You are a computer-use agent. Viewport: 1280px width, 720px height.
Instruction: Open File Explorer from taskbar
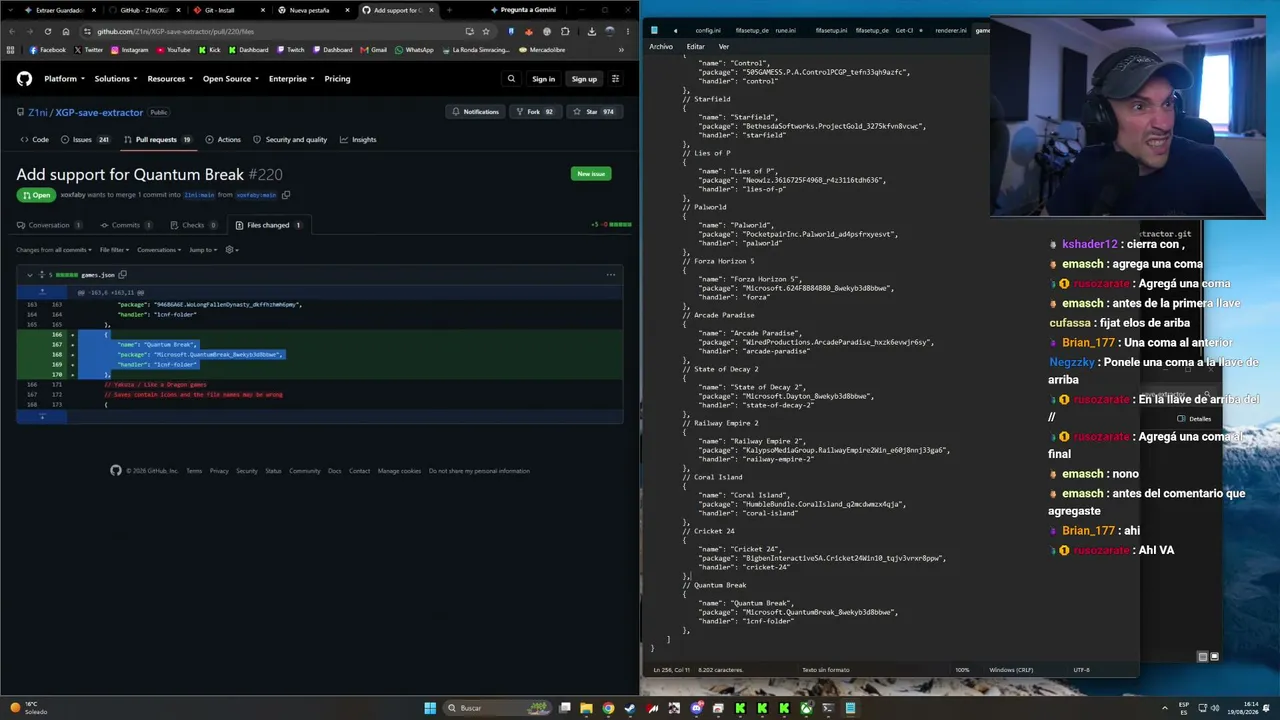pyautogui.click(x=586, y=708)
